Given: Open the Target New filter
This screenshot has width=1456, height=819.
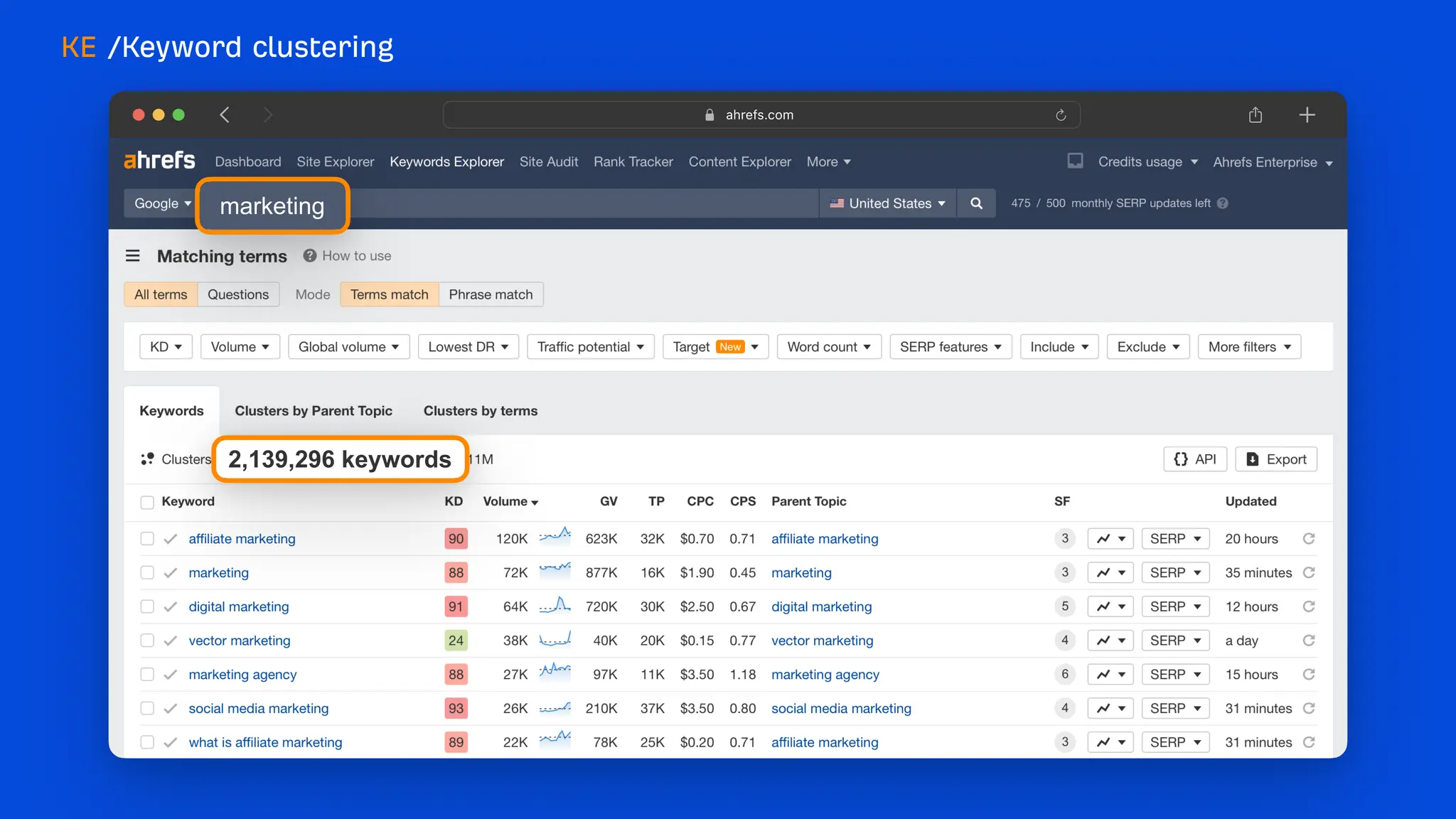Looking at the screenshot, I should pyautogui.click(x=715, y=347).
